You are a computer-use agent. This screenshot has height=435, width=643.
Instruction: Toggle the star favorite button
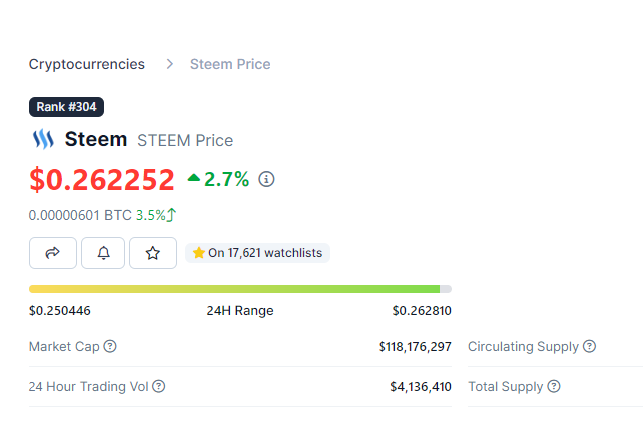coord(153,253)
